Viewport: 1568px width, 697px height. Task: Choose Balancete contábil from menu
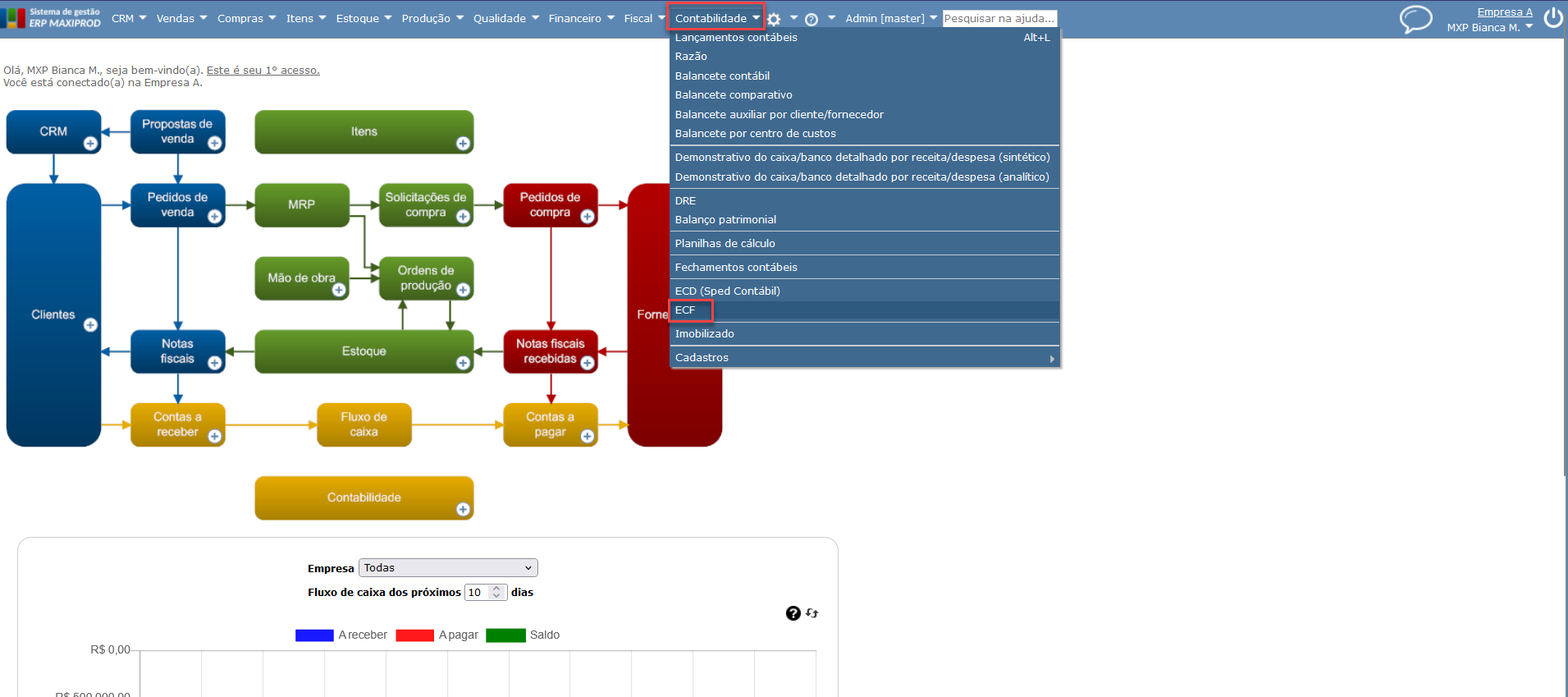[865, 76]
